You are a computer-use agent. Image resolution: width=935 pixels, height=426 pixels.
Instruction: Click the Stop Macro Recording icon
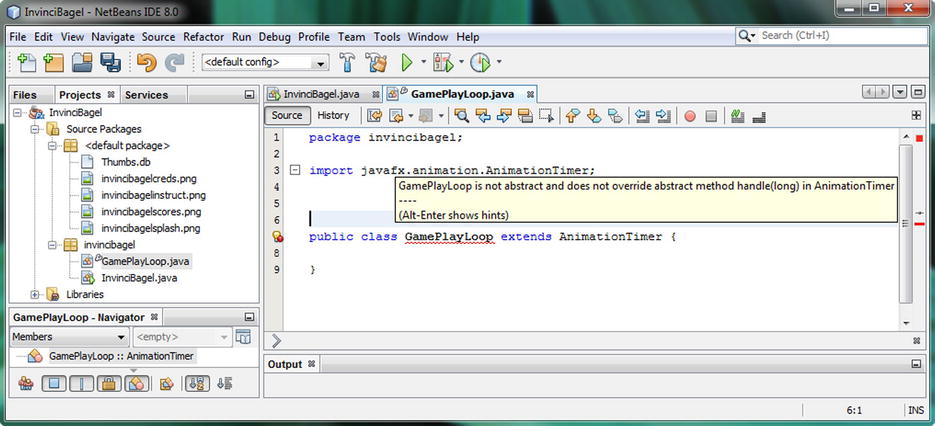pyautogui.click(x=711, y=116)
